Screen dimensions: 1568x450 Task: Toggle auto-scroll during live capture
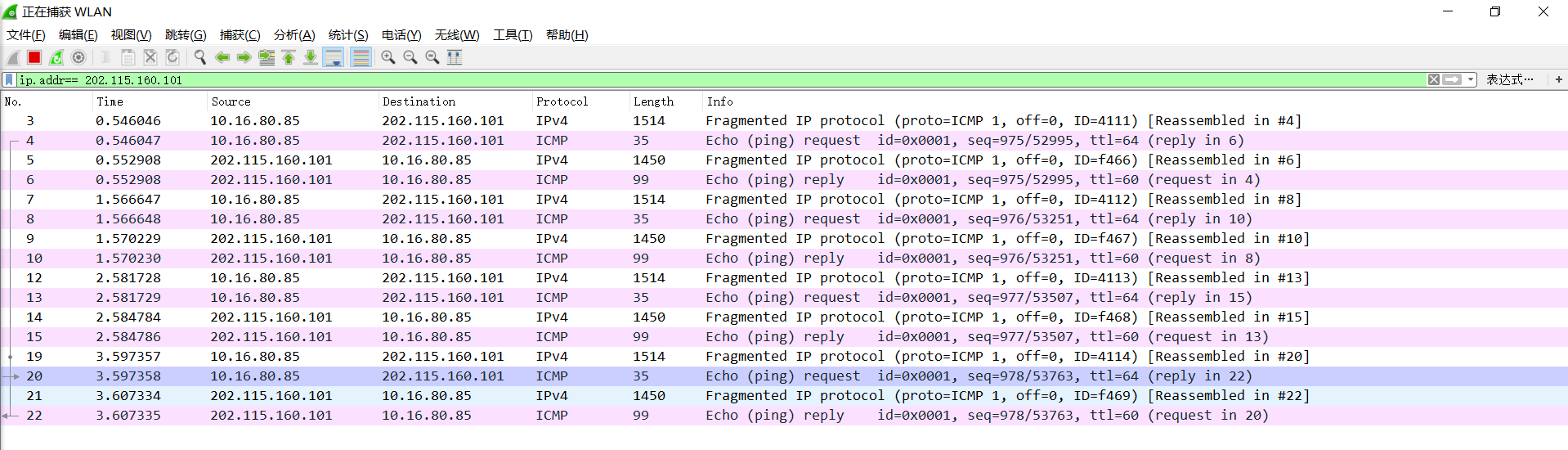(333, 57)
